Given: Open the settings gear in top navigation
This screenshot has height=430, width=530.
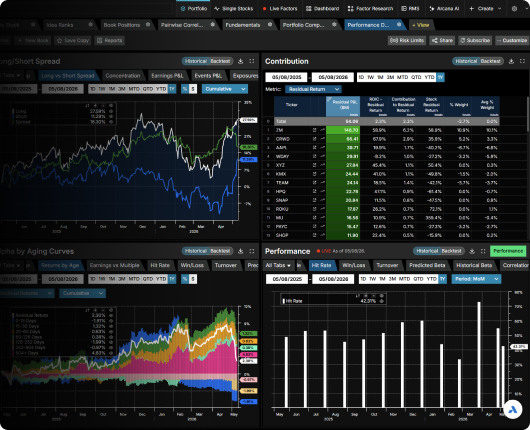Looking at the screenshot, I should click(x=514, y=9).
